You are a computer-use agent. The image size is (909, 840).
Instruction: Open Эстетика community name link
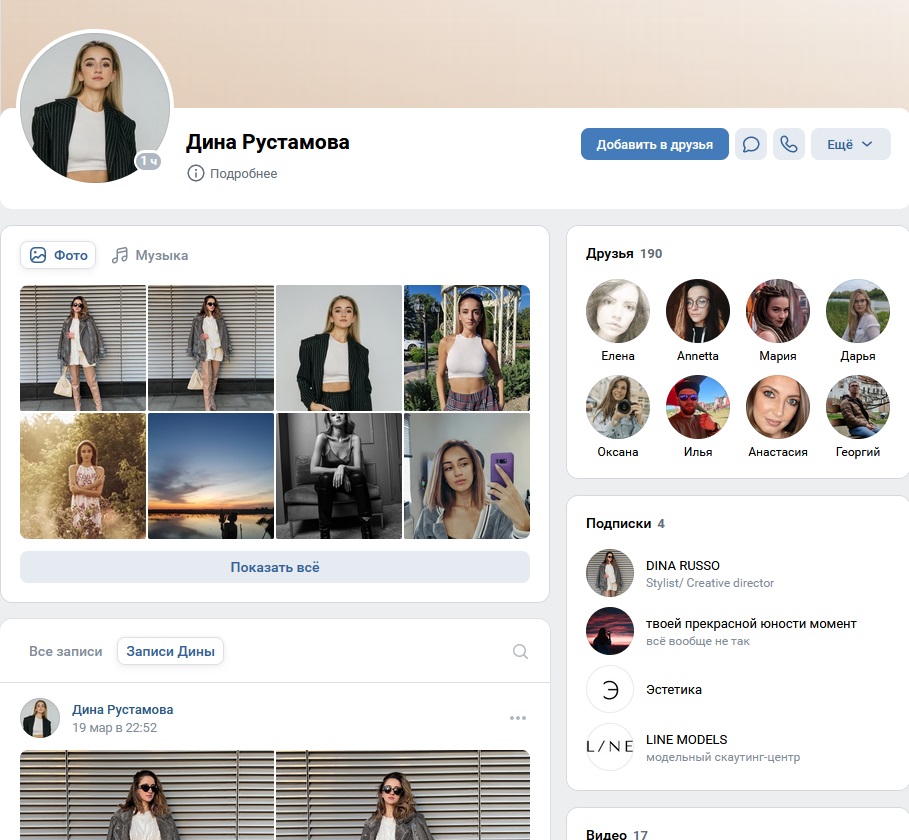674,689
